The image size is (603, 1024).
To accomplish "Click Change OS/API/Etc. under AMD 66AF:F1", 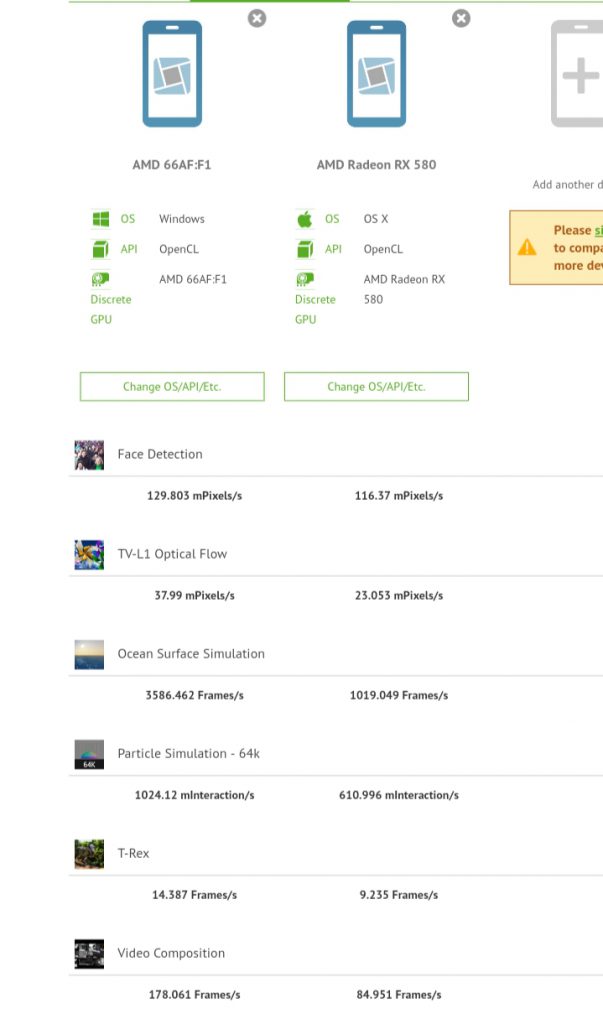I will [172, 387].
